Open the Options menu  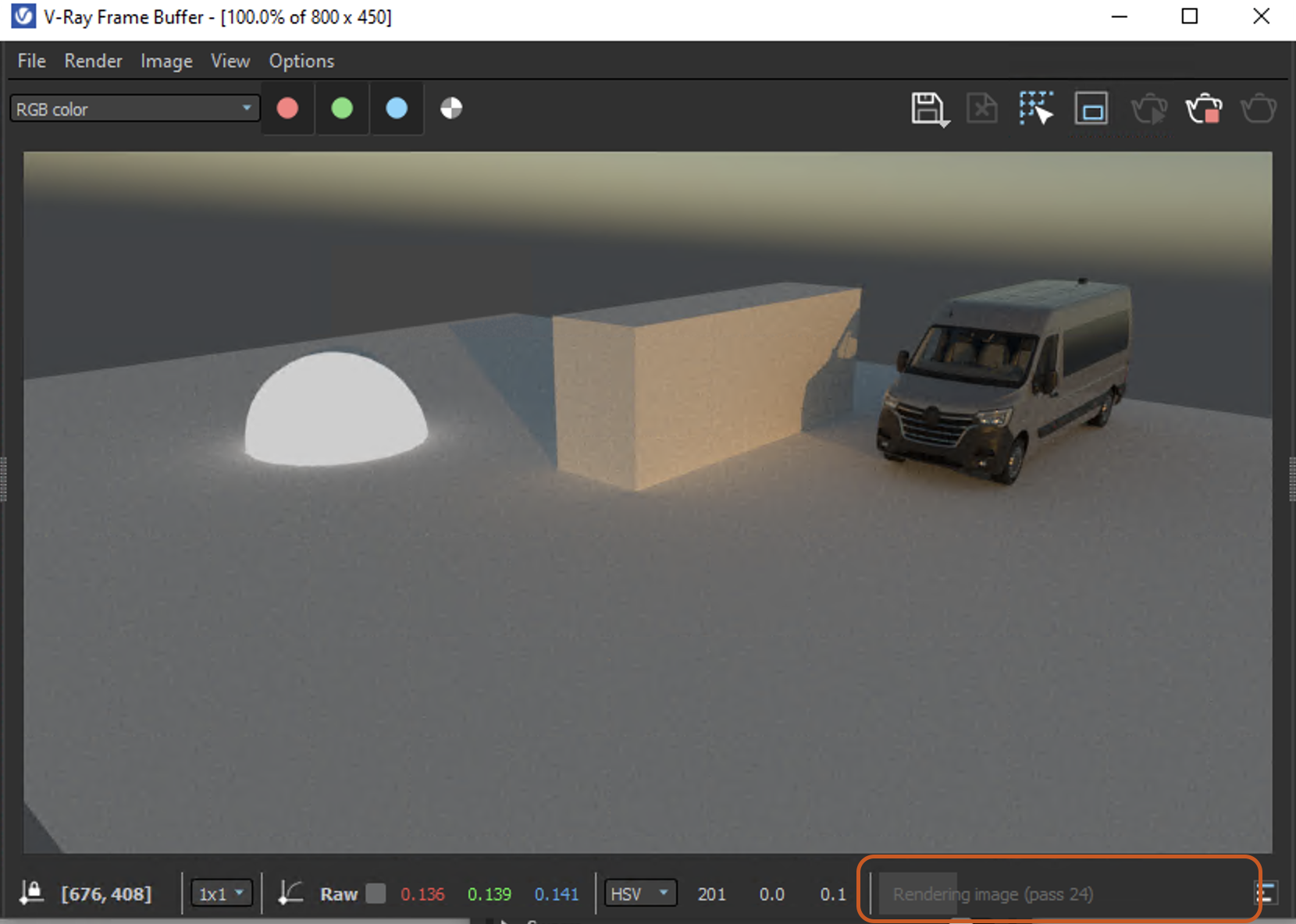click(301, 61)
